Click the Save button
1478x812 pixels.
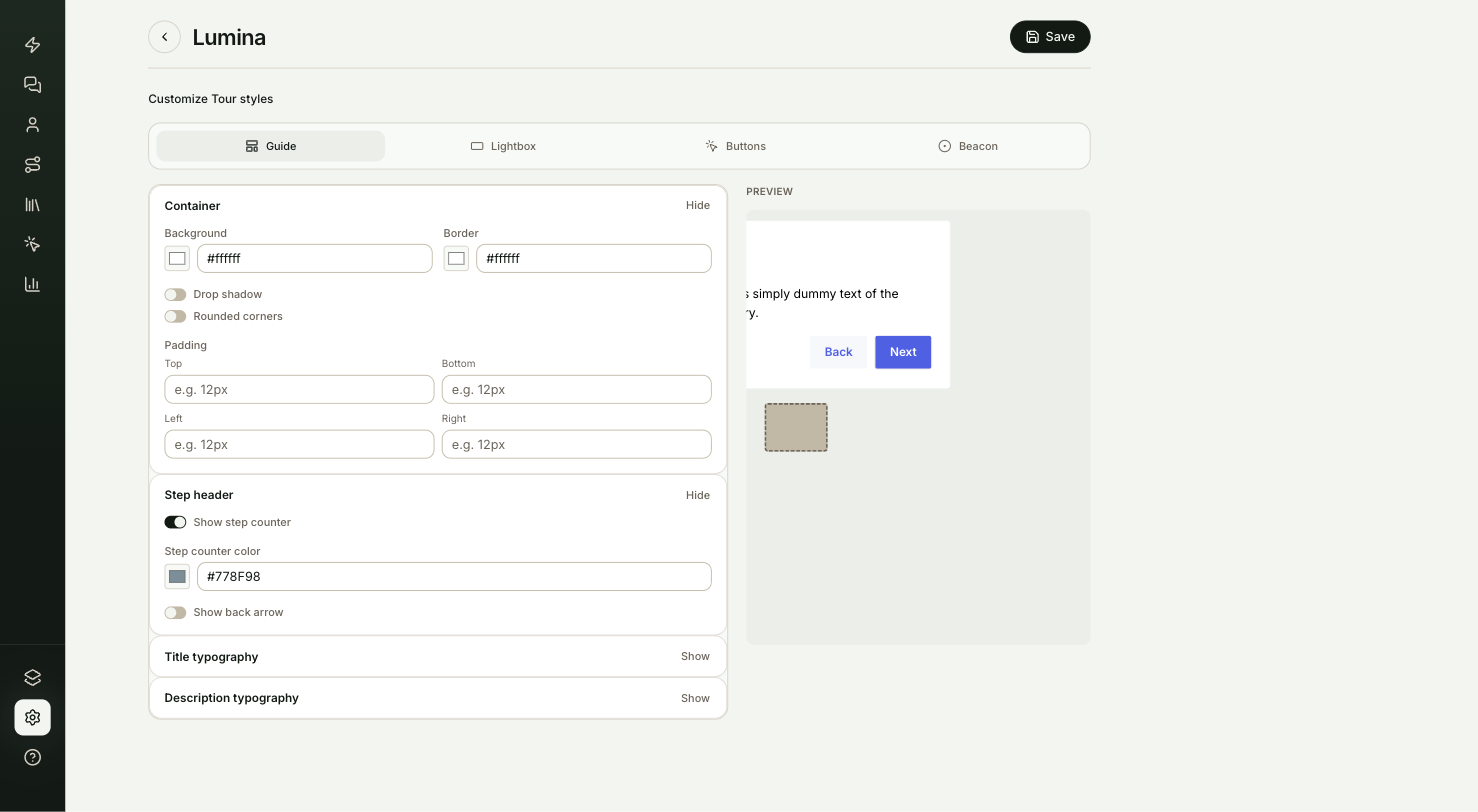1050,37
